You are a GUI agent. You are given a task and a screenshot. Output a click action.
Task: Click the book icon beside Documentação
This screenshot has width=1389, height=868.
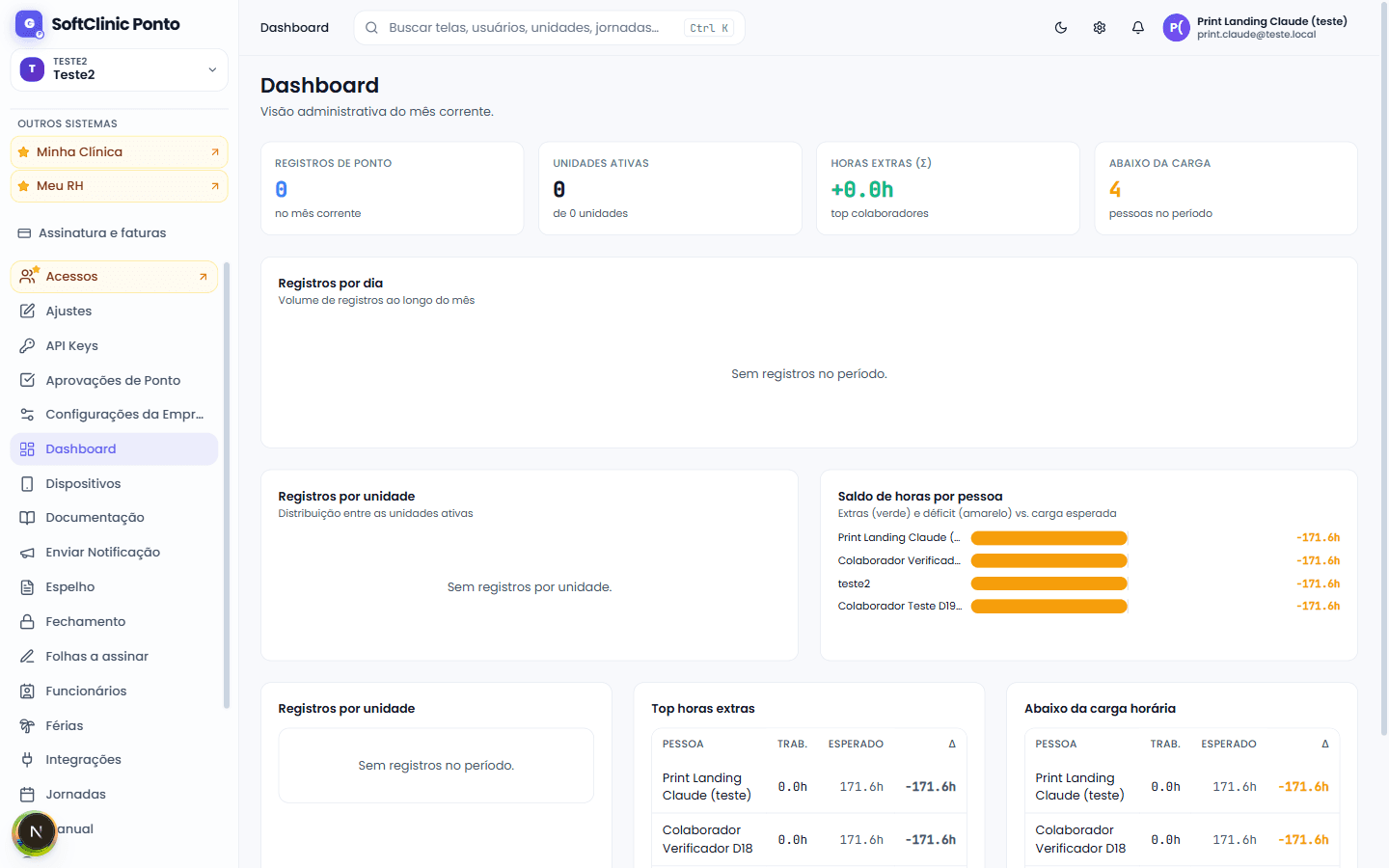[x=28, y=518]
